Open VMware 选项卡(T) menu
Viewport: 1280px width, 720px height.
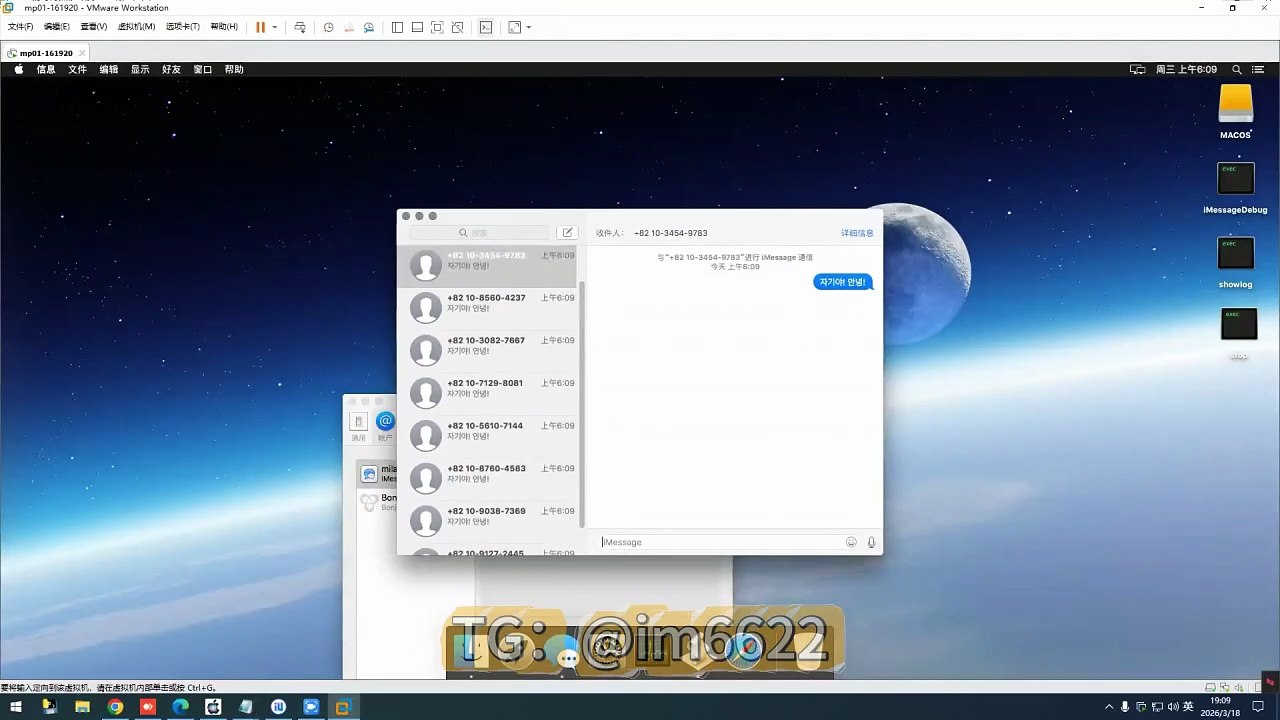tap(182, 27)
